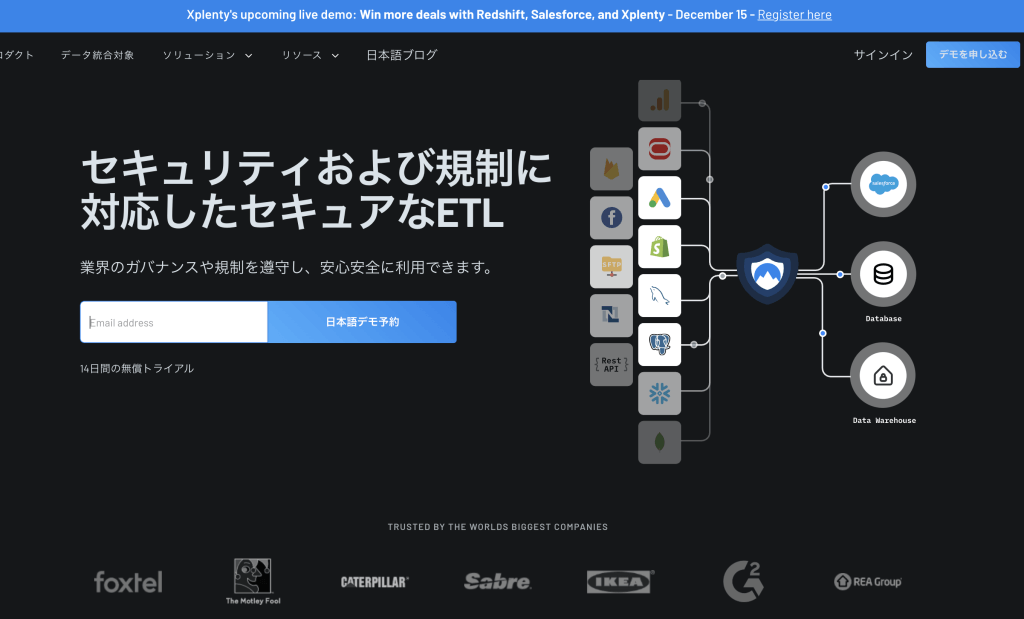Open the ソリューション menu label
This screenshot has width=1024, height=619.
[x=199, y=56]
